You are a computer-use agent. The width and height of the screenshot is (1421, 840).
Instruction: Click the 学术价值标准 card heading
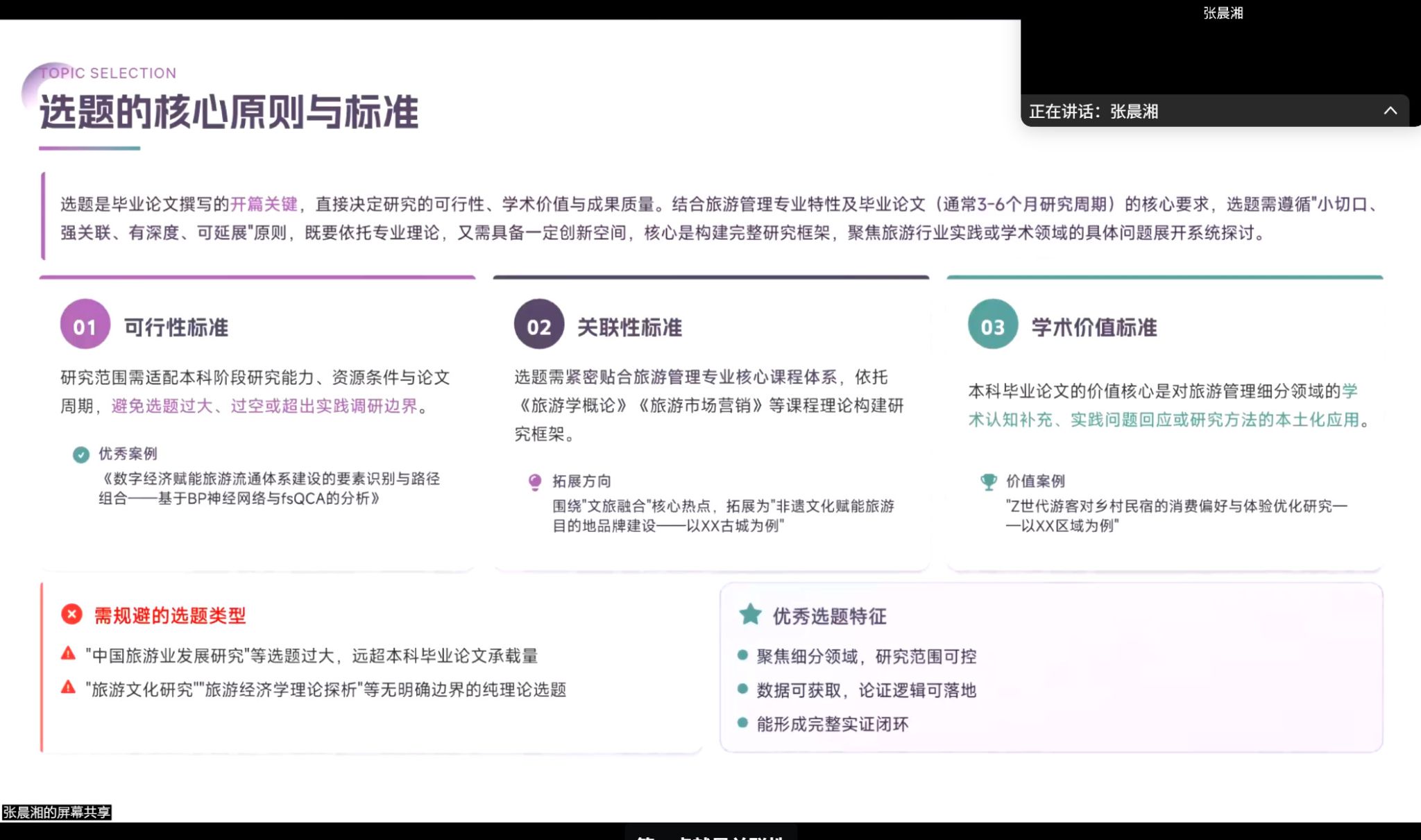pos(1094,327)
